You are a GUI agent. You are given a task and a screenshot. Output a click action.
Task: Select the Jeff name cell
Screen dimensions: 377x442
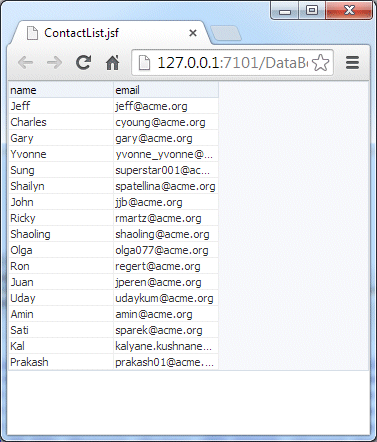click(61, 106)
